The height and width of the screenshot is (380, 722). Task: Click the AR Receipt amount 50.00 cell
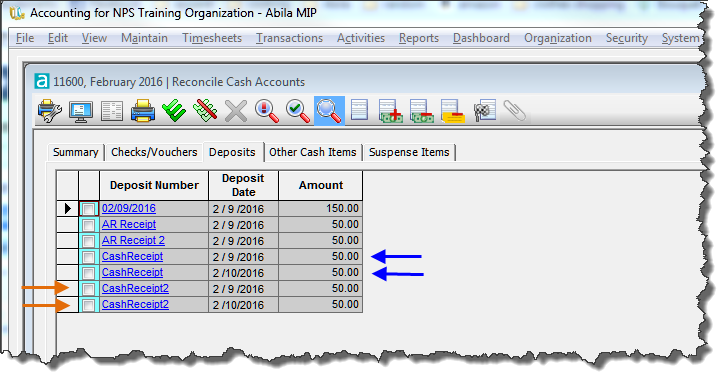[x=320, y=225]
